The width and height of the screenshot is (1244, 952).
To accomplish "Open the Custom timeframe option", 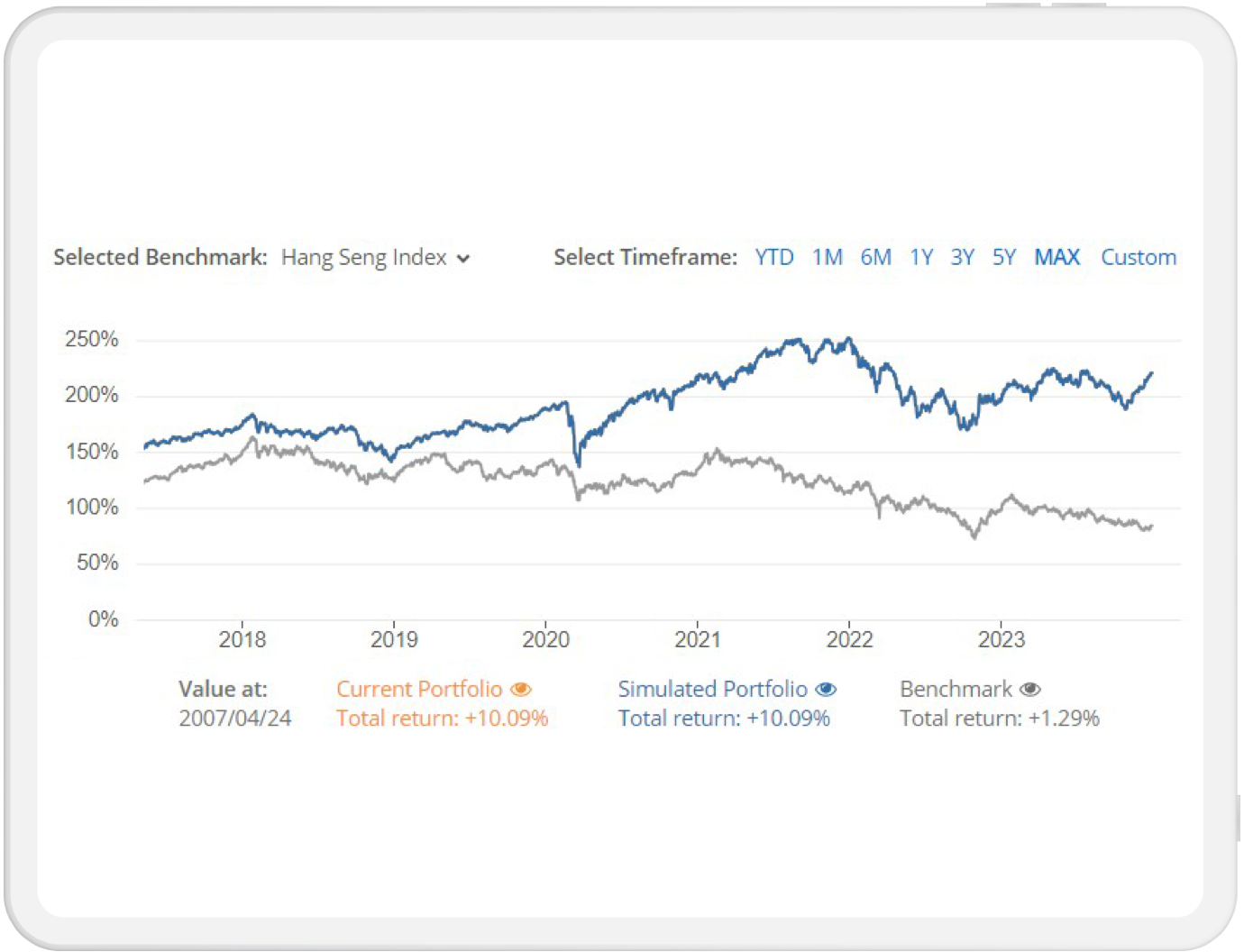I will click(x=1139, y=257).
